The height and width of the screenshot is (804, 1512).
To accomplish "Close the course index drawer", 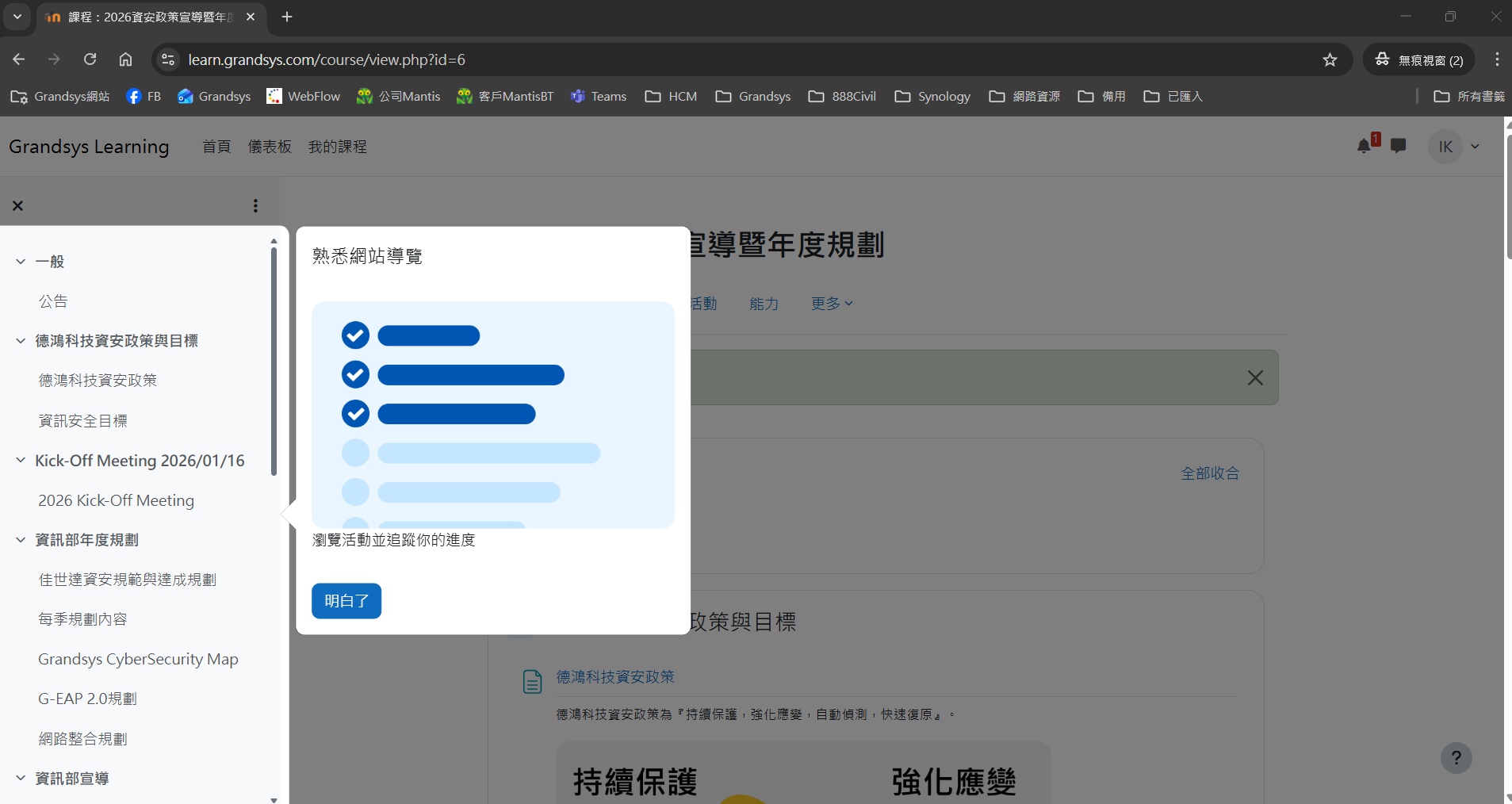I will 17,205.
